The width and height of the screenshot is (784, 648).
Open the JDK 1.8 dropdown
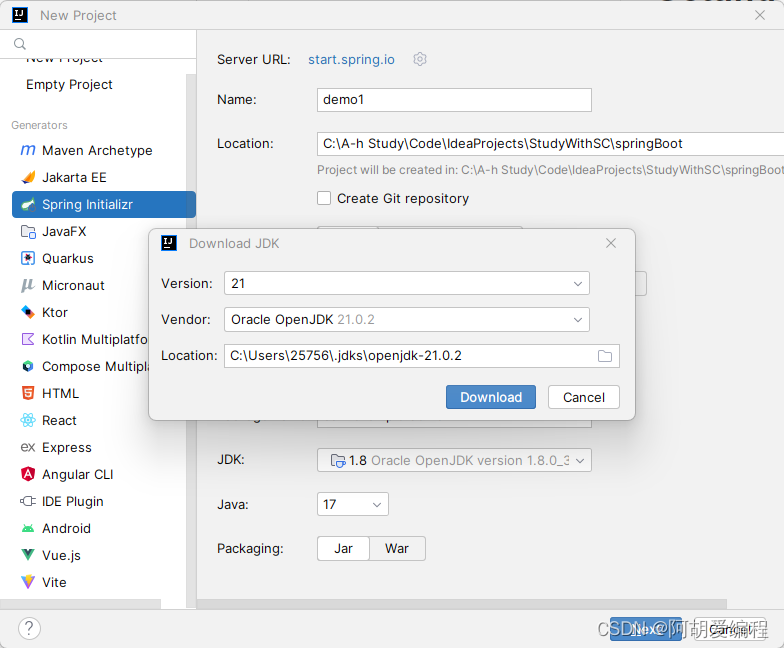click(454, 460)
